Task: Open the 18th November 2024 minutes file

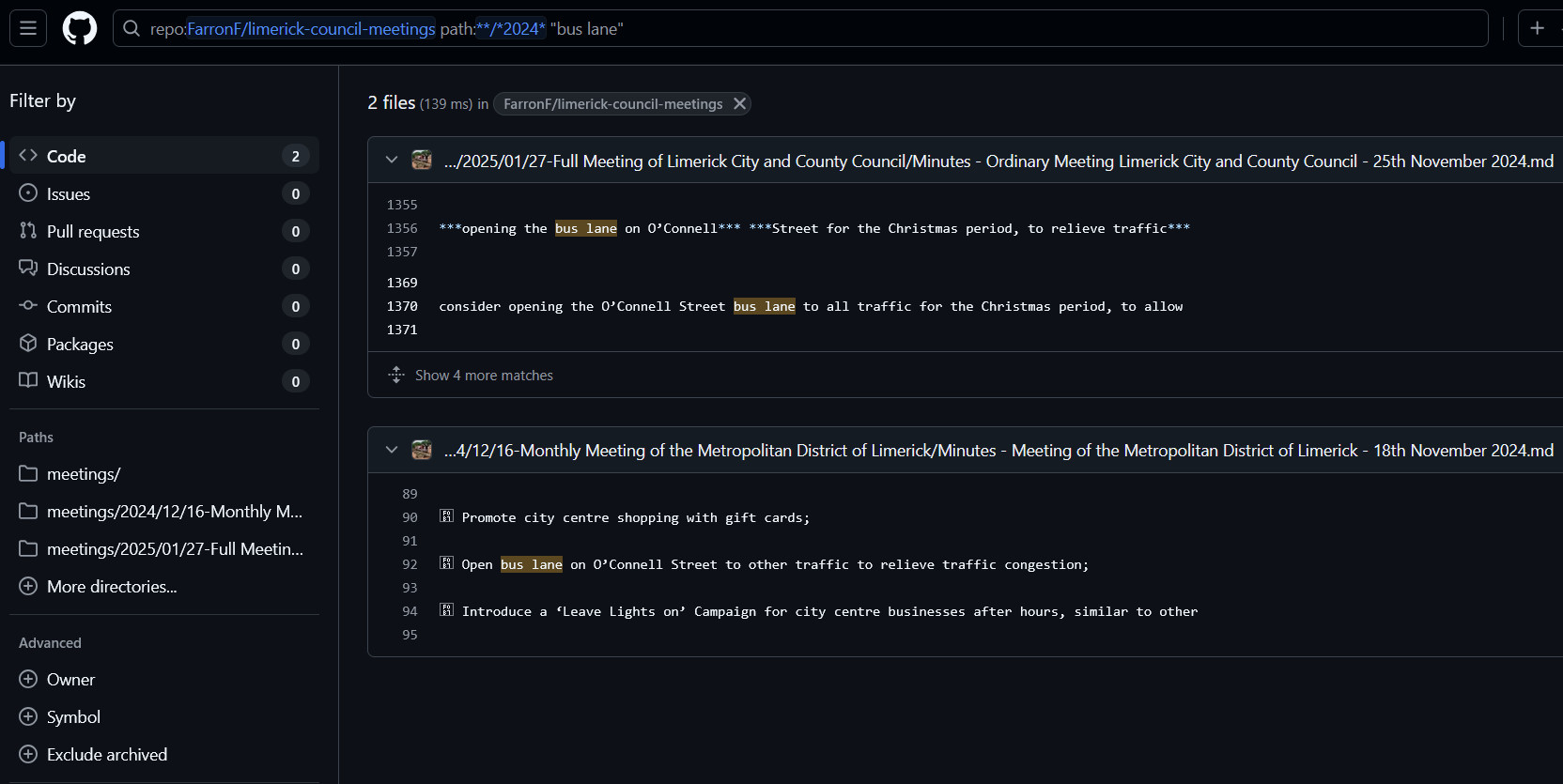Action: click(x=998, y=451)
